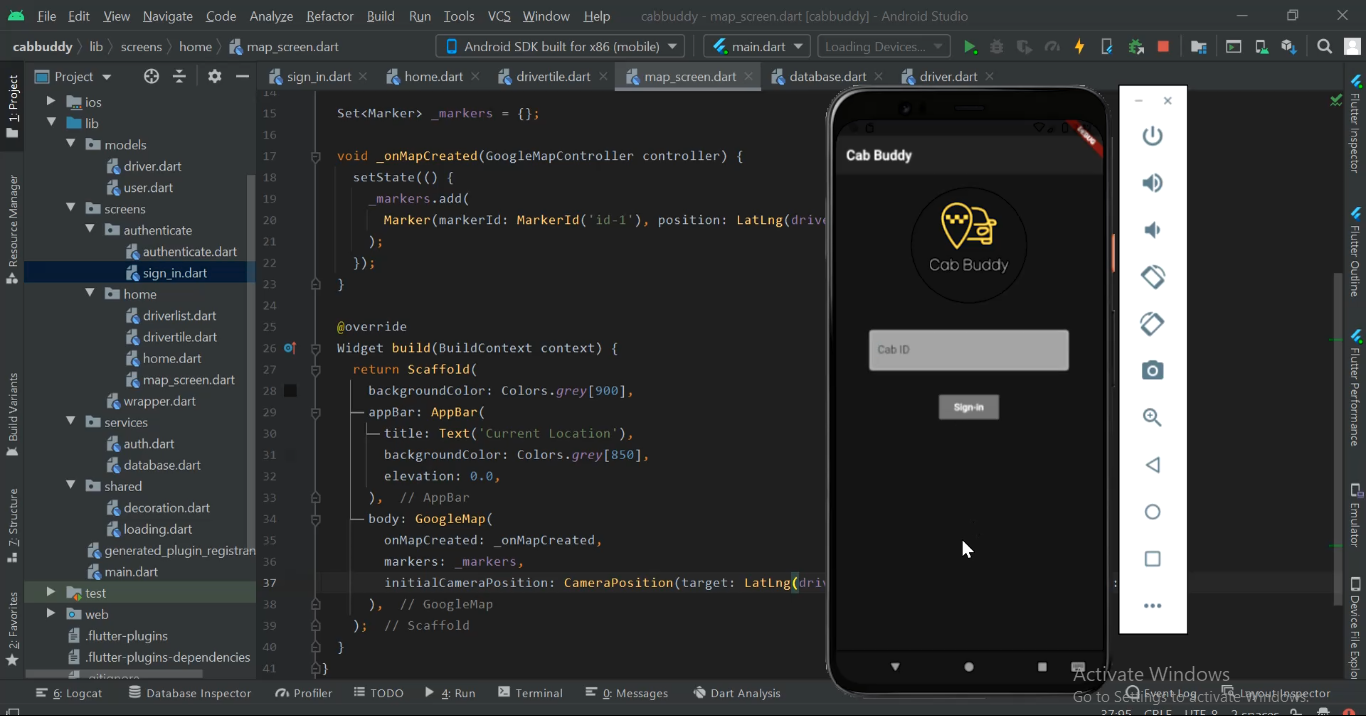This screenshot has width=1366, height=716.
Task: Open the Android SDK device selector dropdown
Action: coord(560,46)
